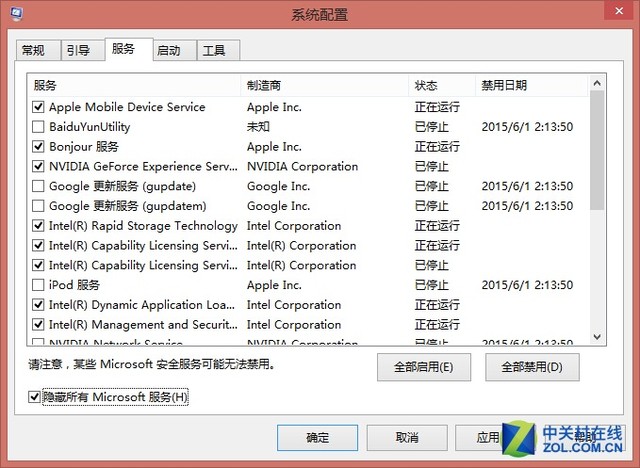Select Intel(R) Dynamic Application Loader row name
Screen dimensions: 640x468
[142, 305]
